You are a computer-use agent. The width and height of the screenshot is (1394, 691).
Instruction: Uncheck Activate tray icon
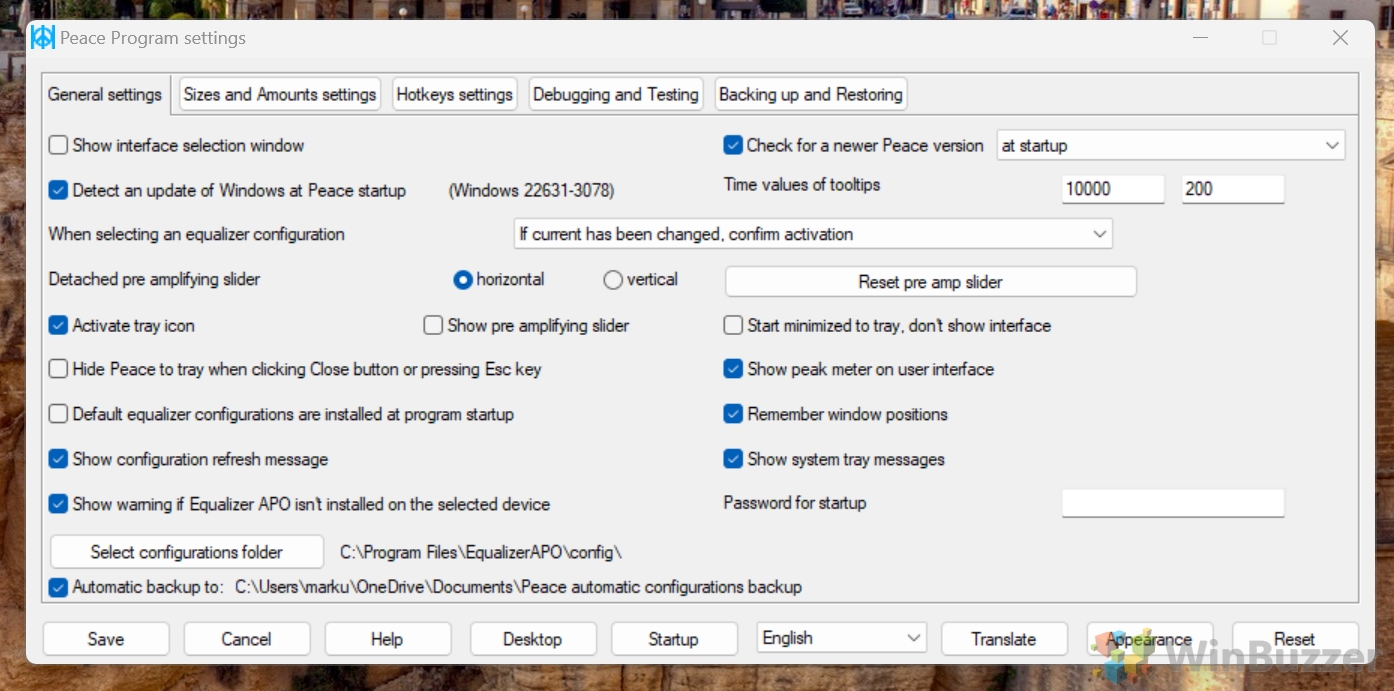point(58,325)
